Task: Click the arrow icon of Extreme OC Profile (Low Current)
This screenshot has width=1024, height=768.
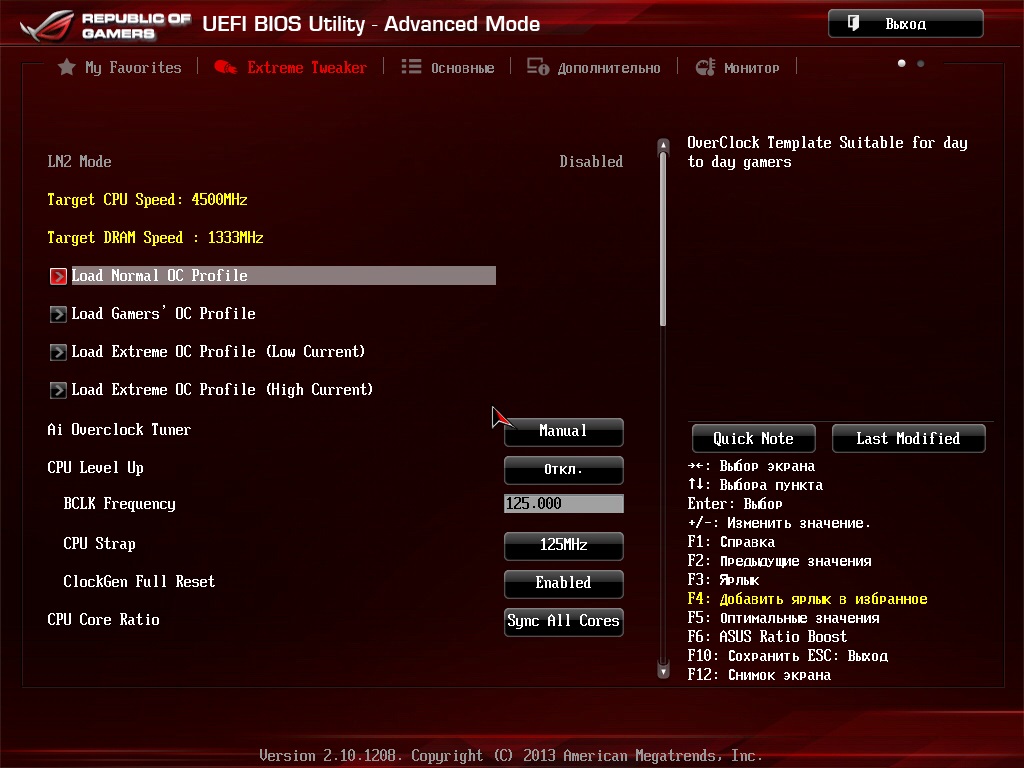Action: (x=58, y=352)
